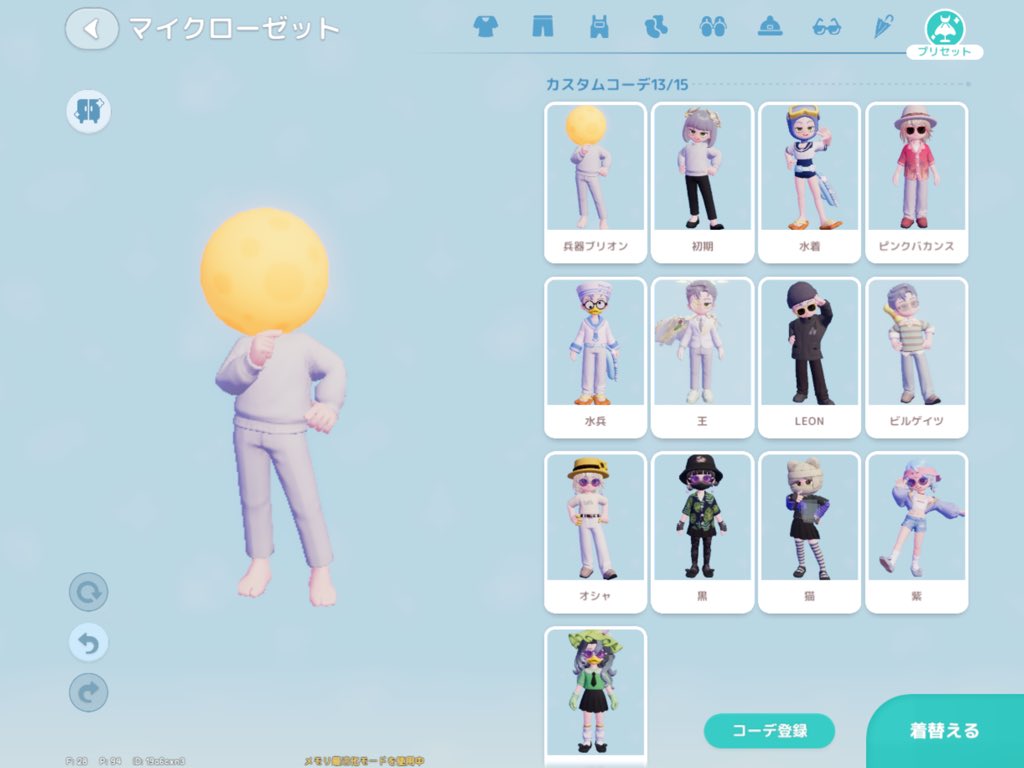The width and height of the screenshot is (1024, 768).
Task: Click the コーデ登録 button
Action: (769, 731)
